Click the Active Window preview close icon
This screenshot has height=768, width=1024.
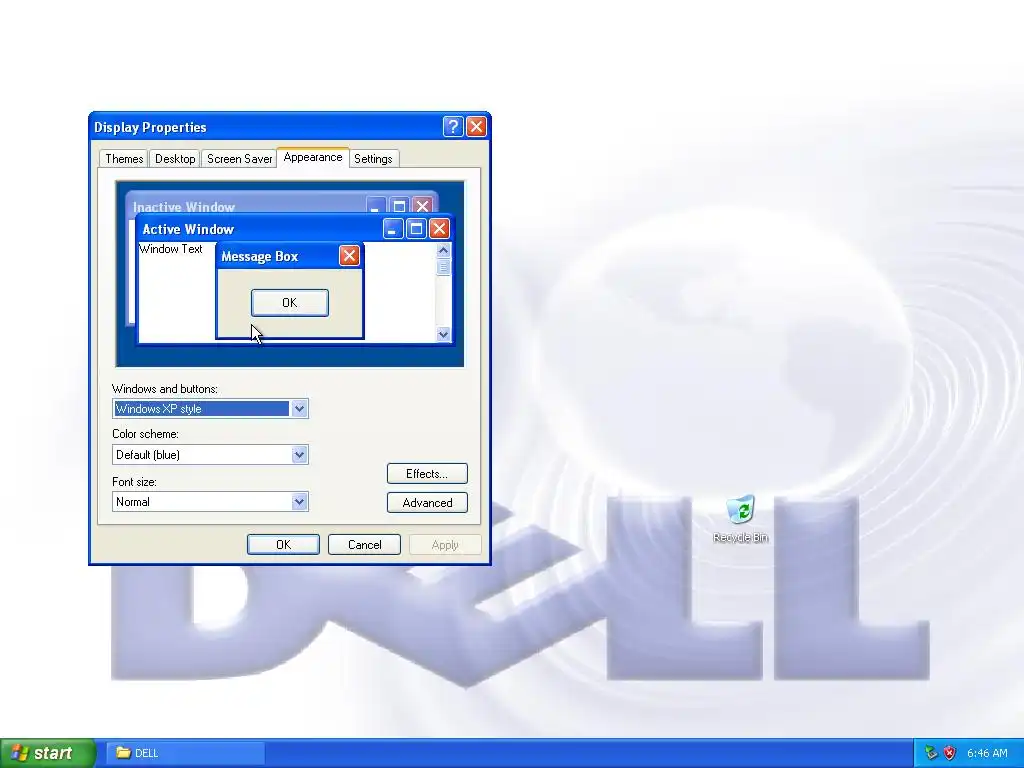tap(439, 229)
